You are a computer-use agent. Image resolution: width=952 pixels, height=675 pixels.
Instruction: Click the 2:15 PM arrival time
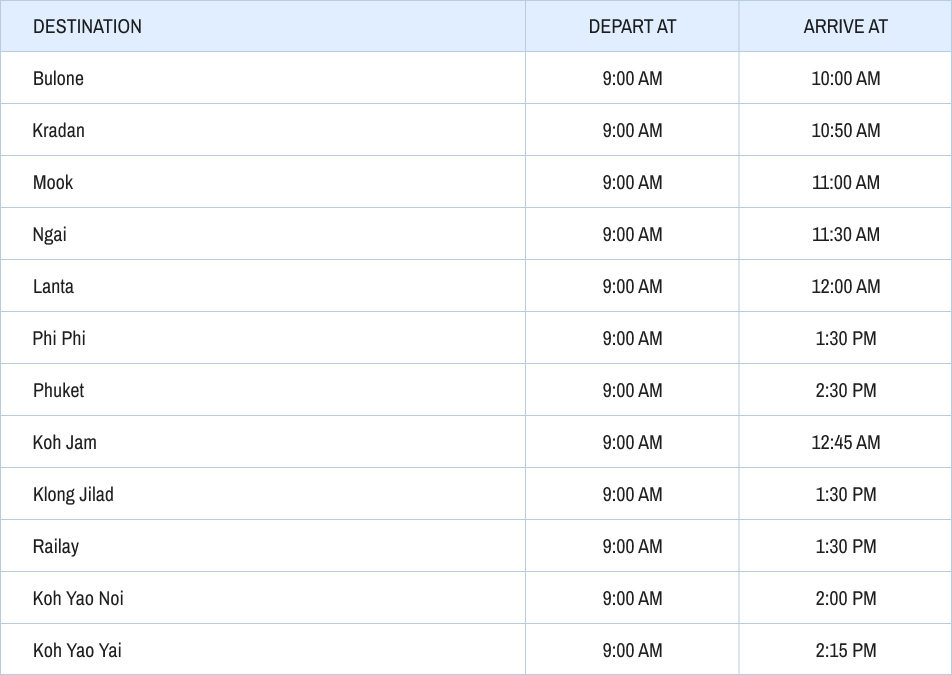[x=846, y=650]
